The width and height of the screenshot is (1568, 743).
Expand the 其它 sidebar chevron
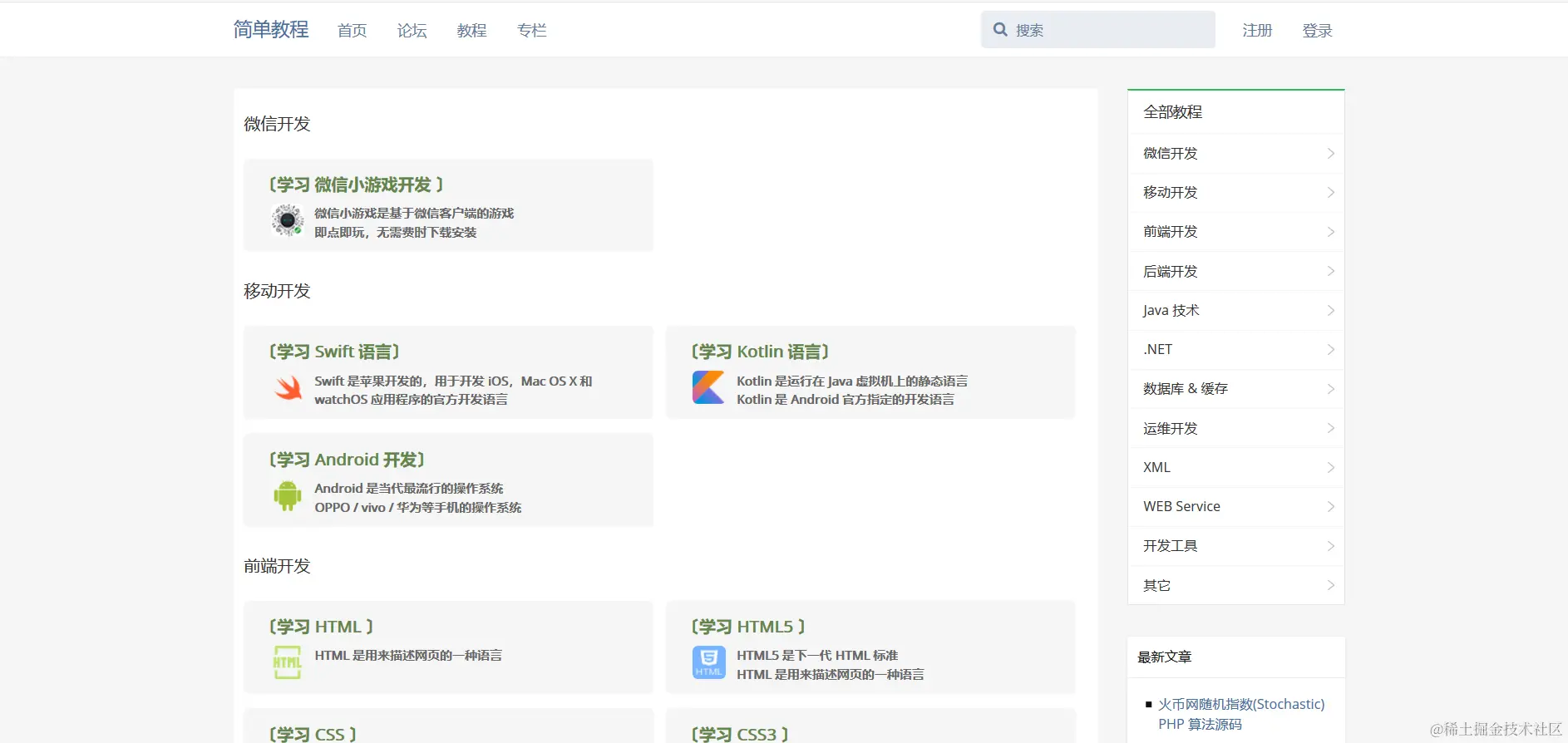1330,585
